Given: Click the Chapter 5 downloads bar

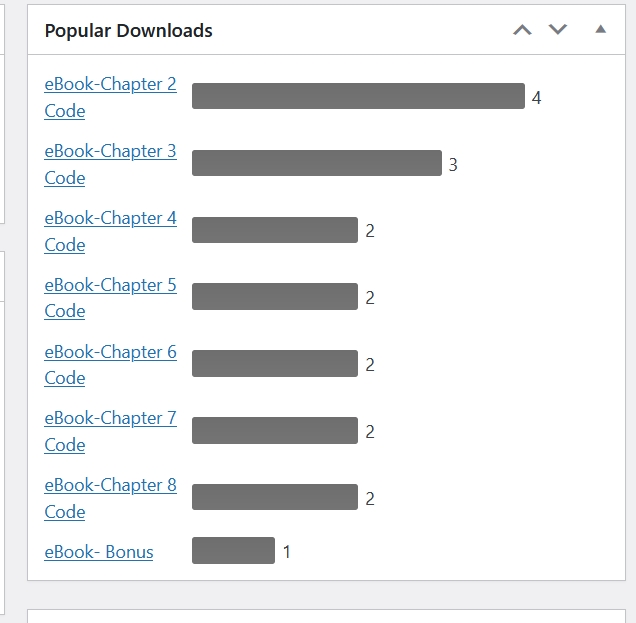Looking at the screenshot, I should click(x=274, y=296).
